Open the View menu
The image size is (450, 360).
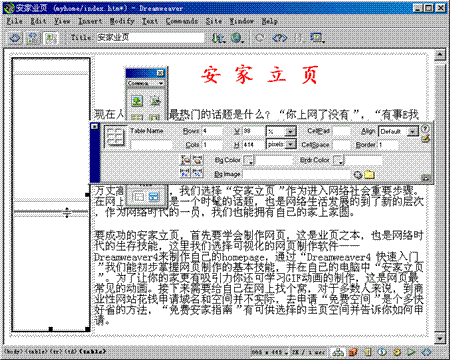(62, 21)
